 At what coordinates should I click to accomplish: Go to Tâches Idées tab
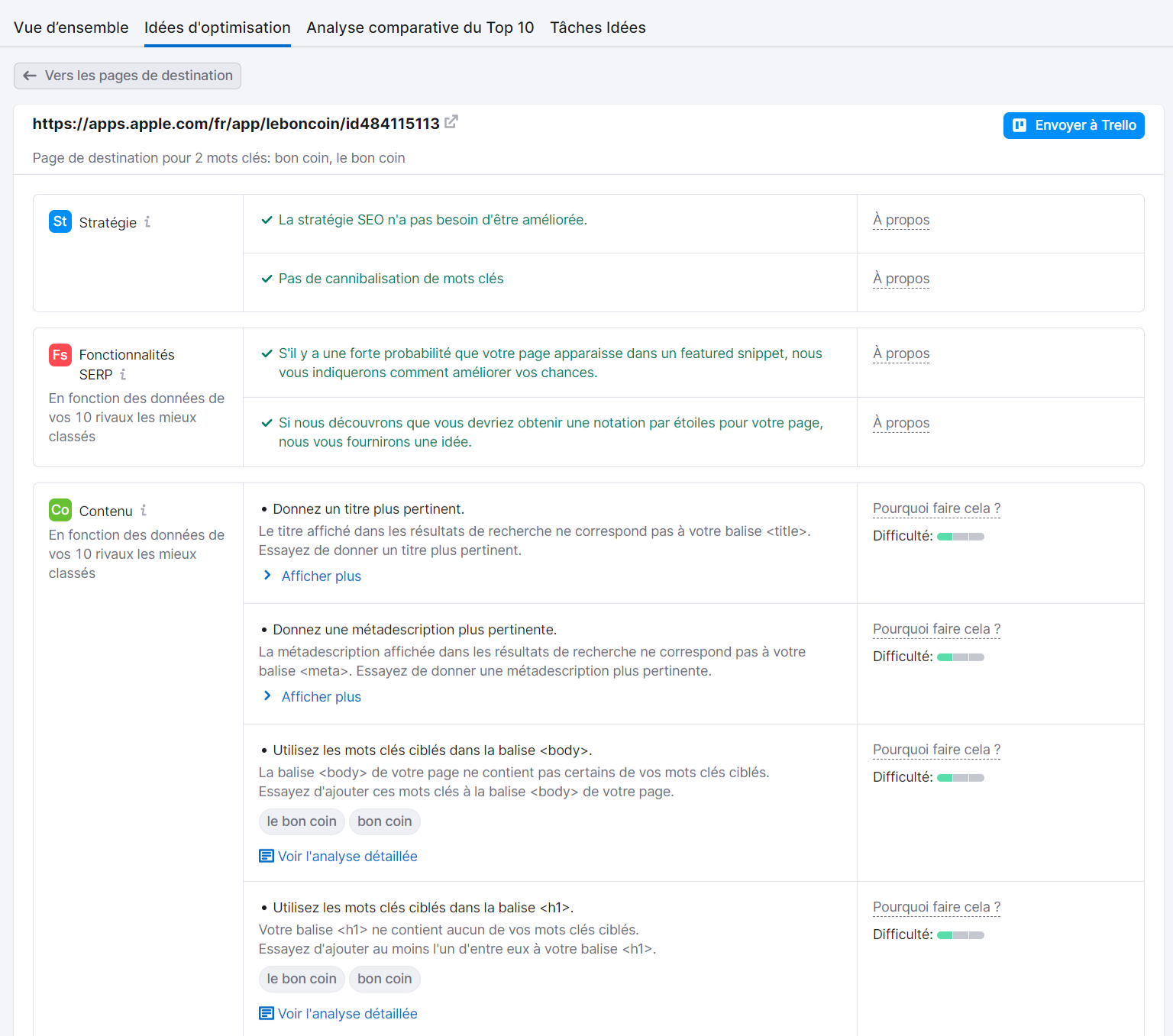click(598, 27)
